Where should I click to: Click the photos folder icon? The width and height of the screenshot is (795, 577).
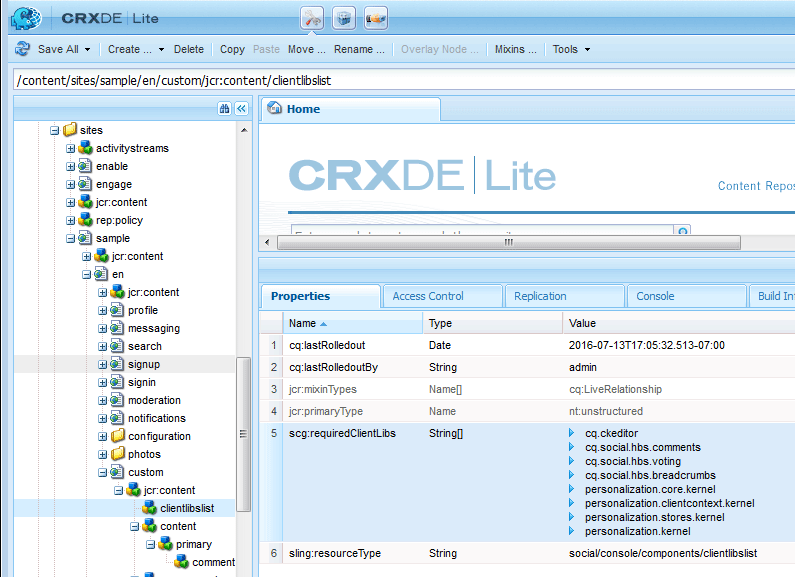pos(118,454)
